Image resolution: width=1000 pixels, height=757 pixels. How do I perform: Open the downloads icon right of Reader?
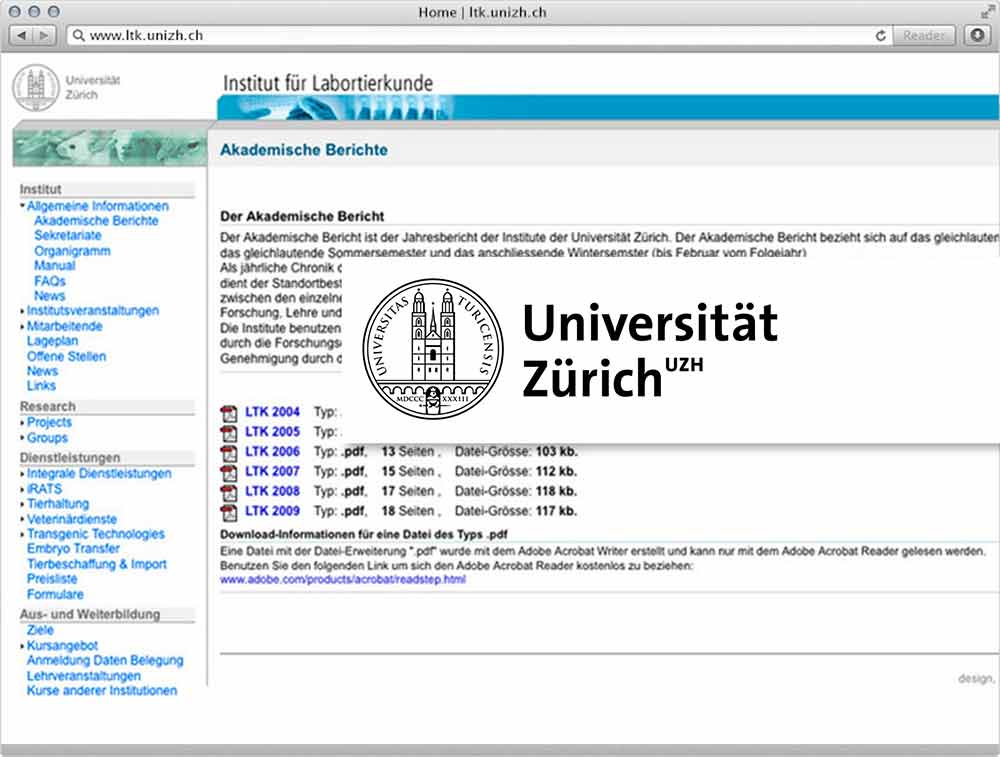pyautogui.click(x=977, y=35)
